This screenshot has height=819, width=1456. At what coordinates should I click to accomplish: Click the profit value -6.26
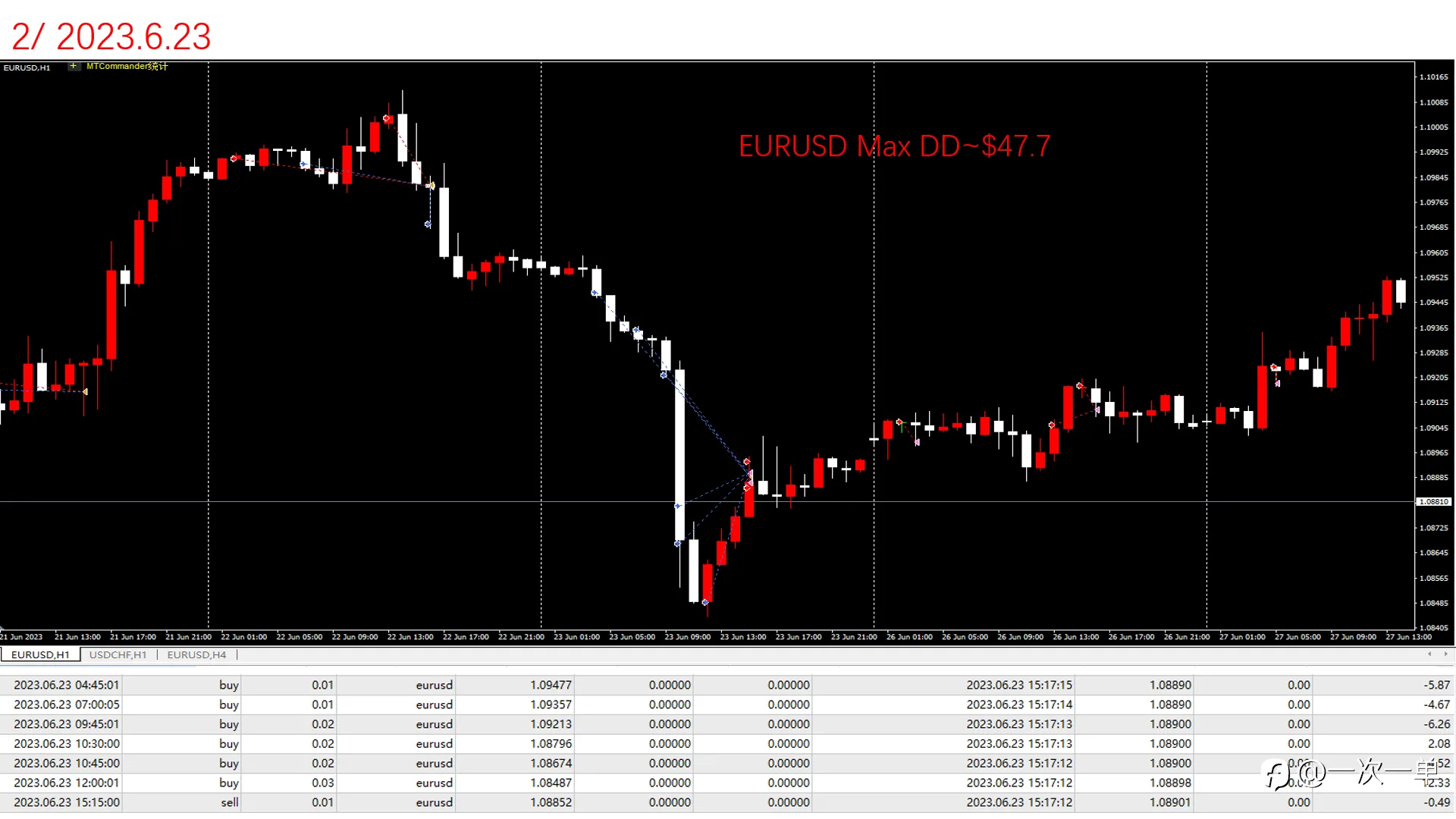click(x=1436, y=724)
